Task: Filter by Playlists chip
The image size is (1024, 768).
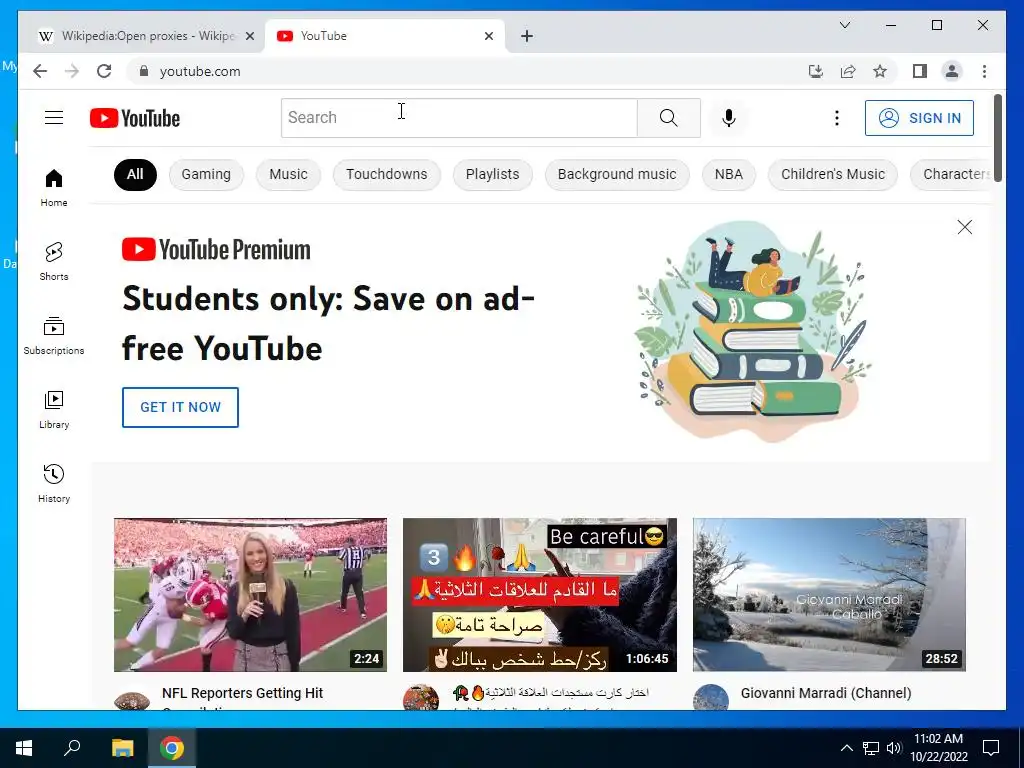Action: [492, 174]
